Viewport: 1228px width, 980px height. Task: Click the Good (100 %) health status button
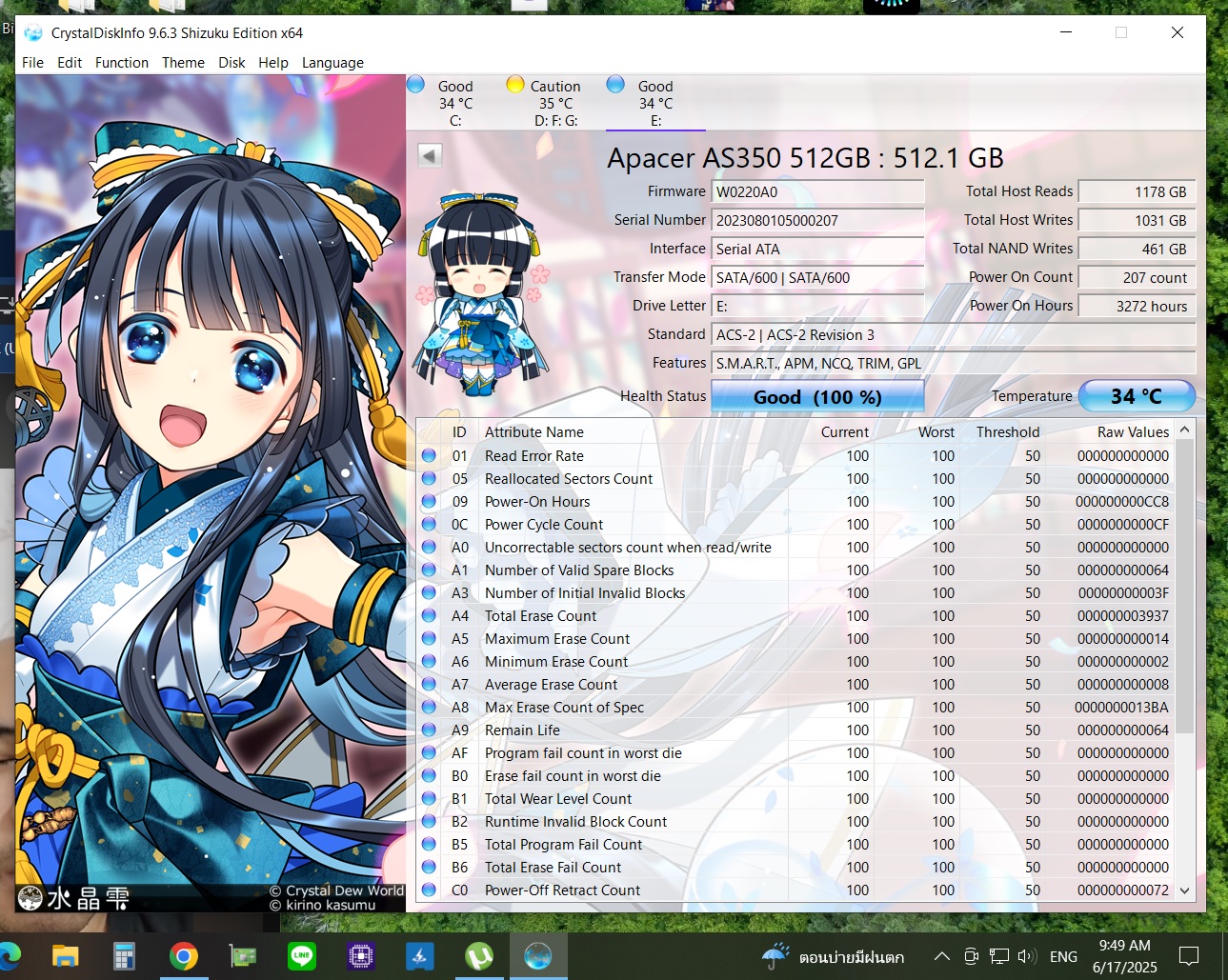click(x=817, y=396)
